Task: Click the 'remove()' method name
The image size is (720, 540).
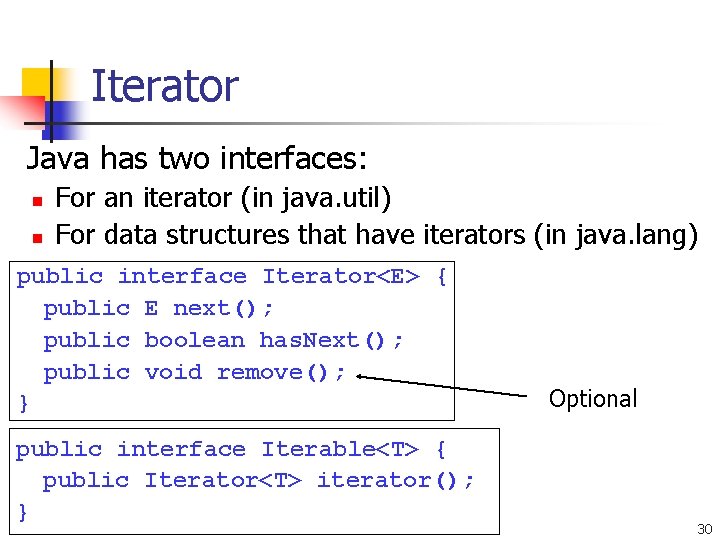Action: (x=272, y=372)
